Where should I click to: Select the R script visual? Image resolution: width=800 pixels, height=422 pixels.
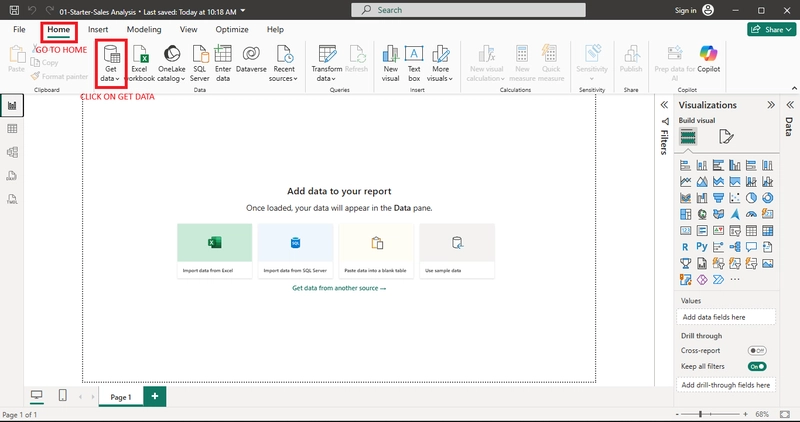[x=685, y=247]
